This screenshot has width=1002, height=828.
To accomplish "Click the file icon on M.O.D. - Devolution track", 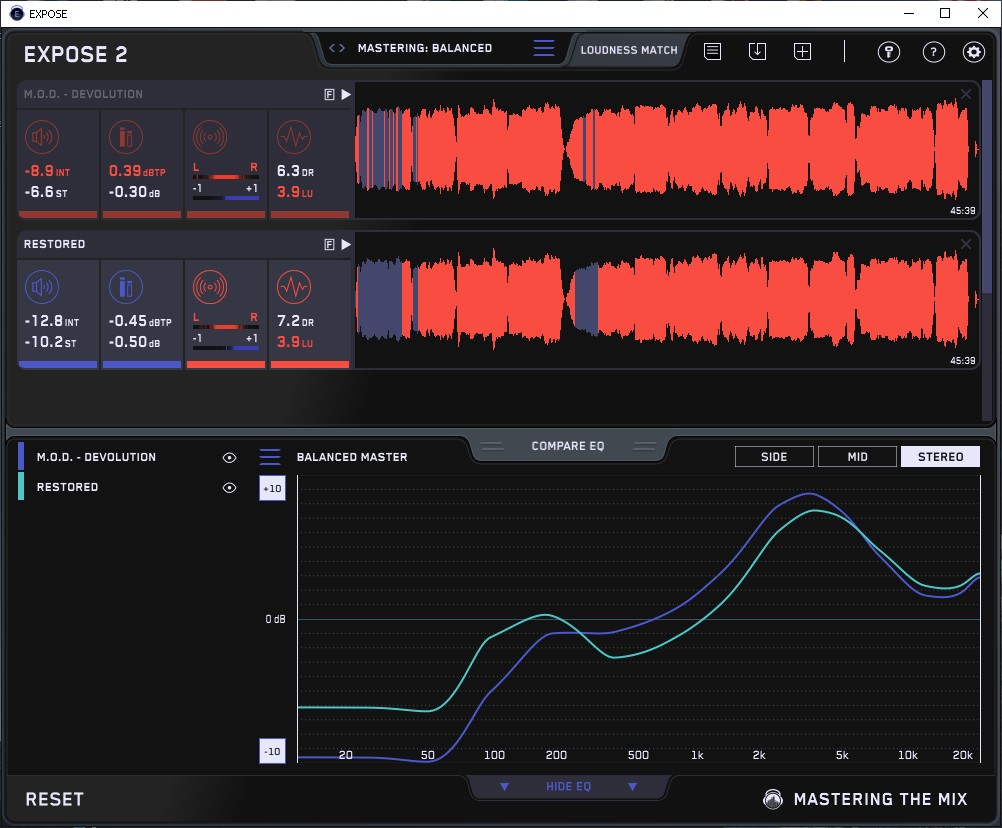I will (x=329, y=95).
